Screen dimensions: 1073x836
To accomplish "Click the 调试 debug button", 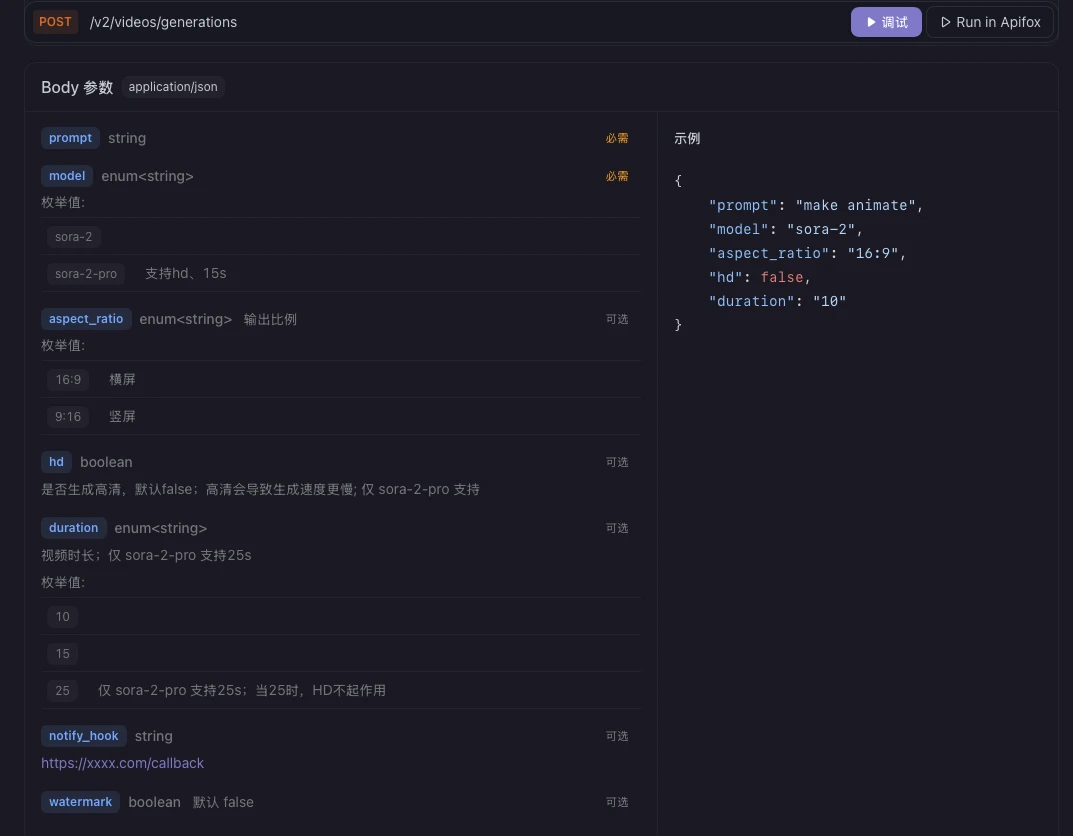I will [885, 22].
